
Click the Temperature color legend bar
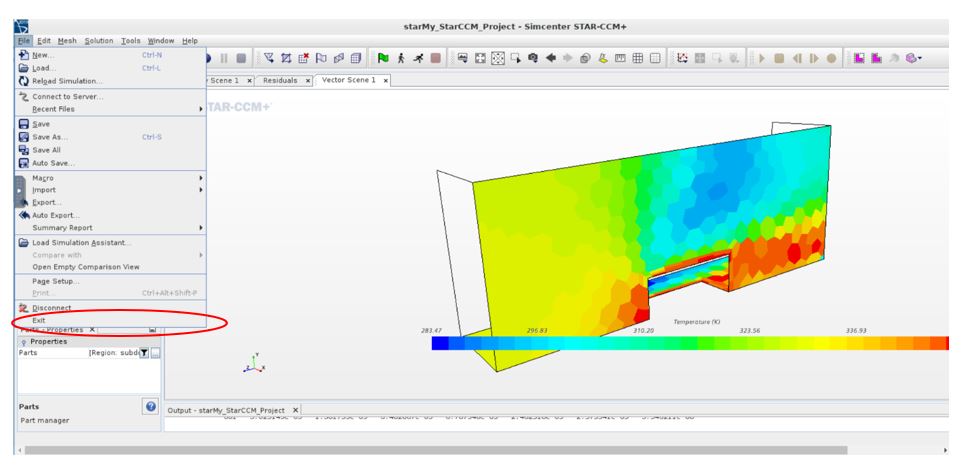pos(690,343)
